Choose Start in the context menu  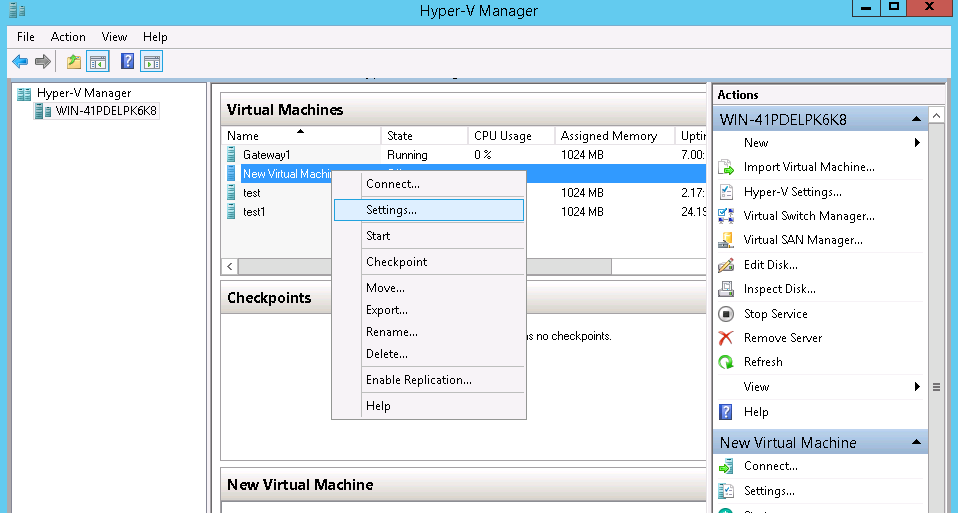429,236
